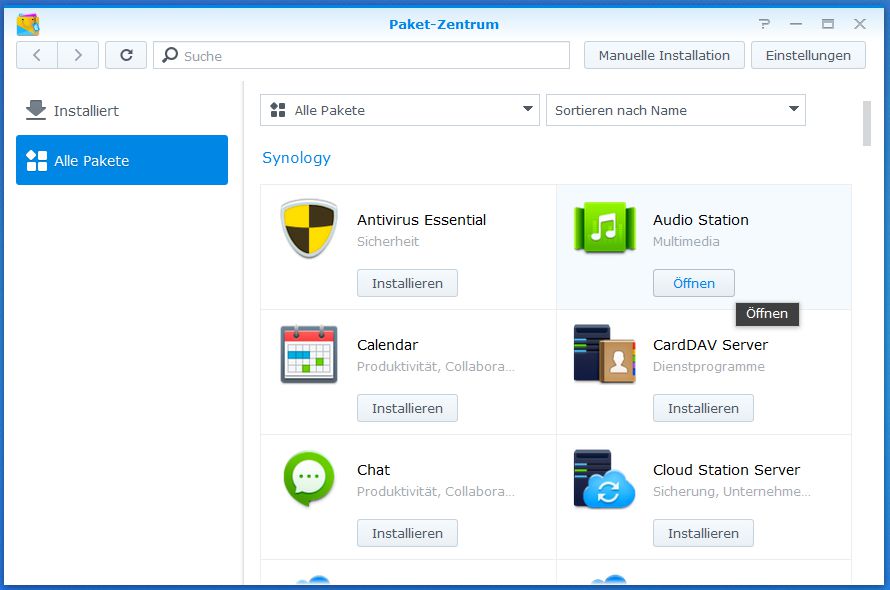Open the Alle Pakete category dropdown

(400, 110)
